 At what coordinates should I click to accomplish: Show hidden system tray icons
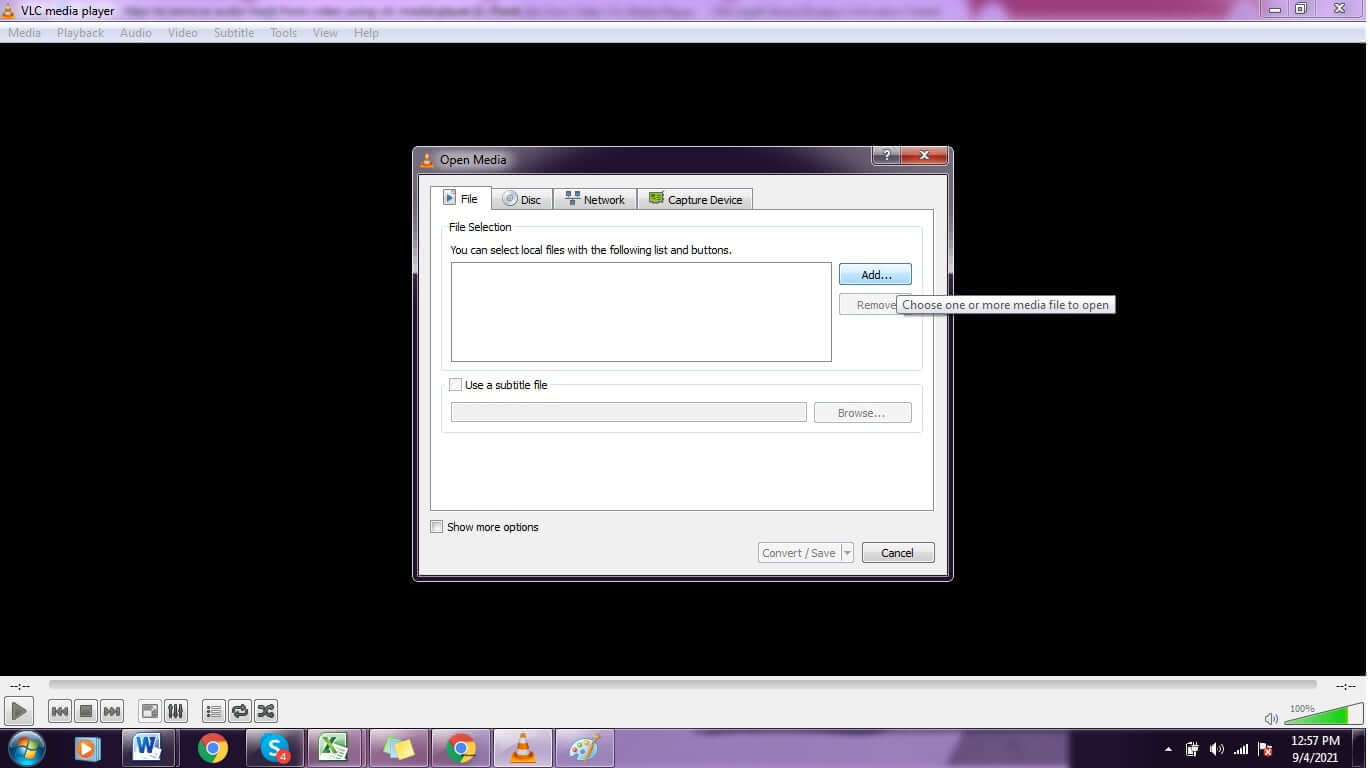click(1168, 749)
